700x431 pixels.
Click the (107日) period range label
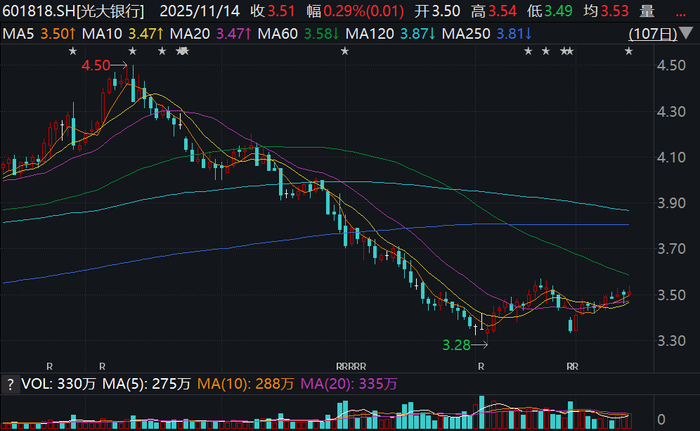click(x=653, y=34)
